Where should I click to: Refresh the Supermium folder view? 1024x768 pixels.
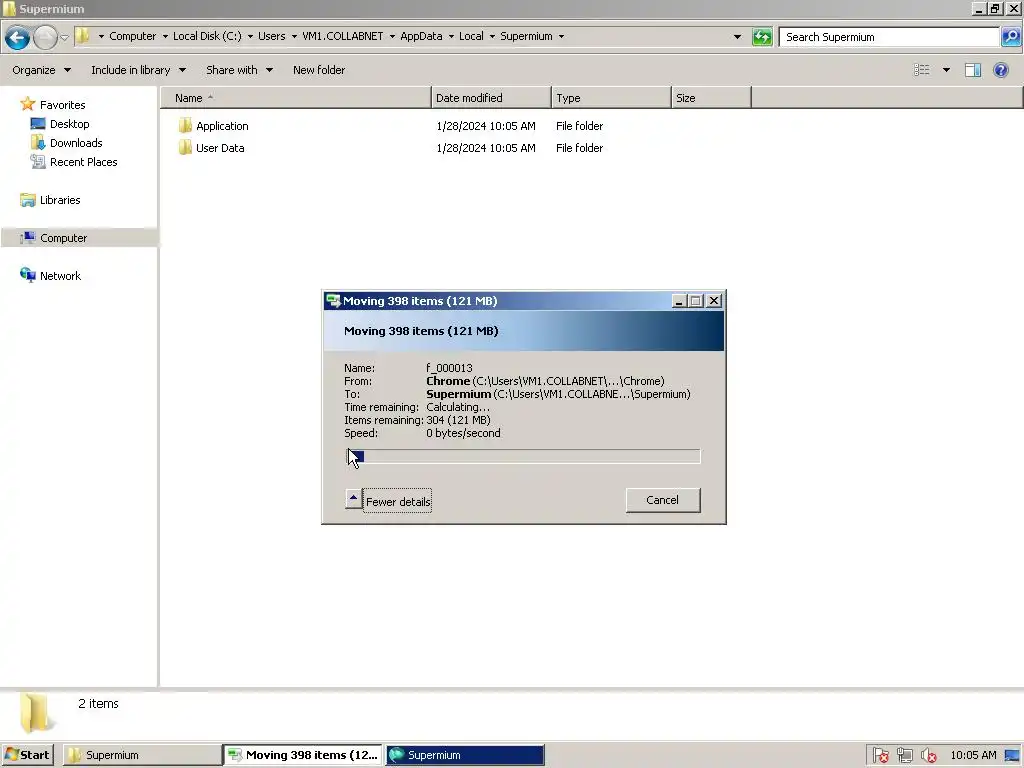tap(762, 37)
